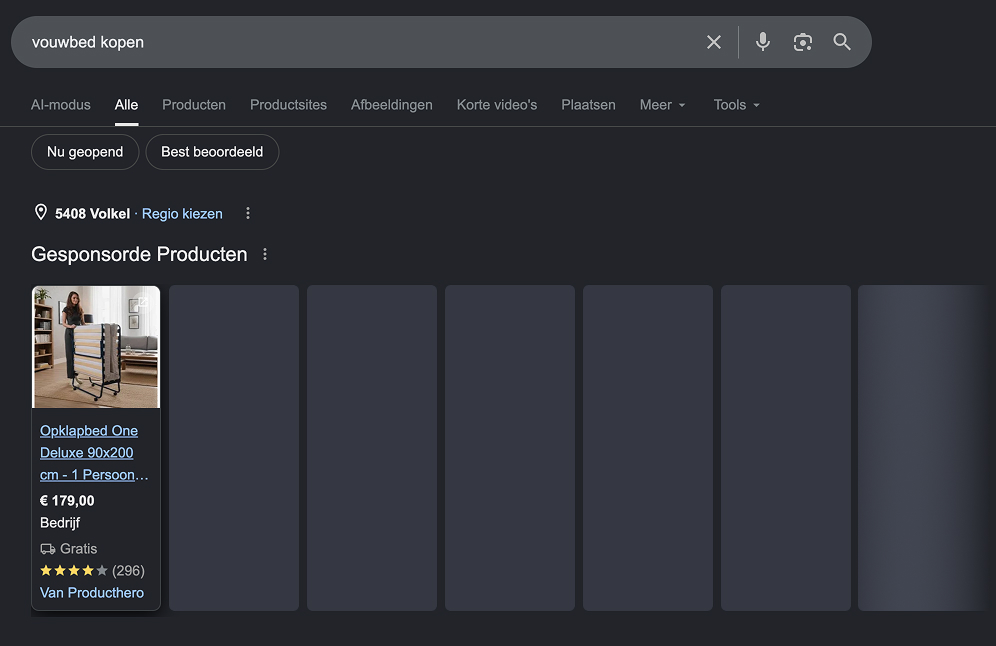Open the three-dot menu beside Gesponsorde Producten

coord(265,254)
